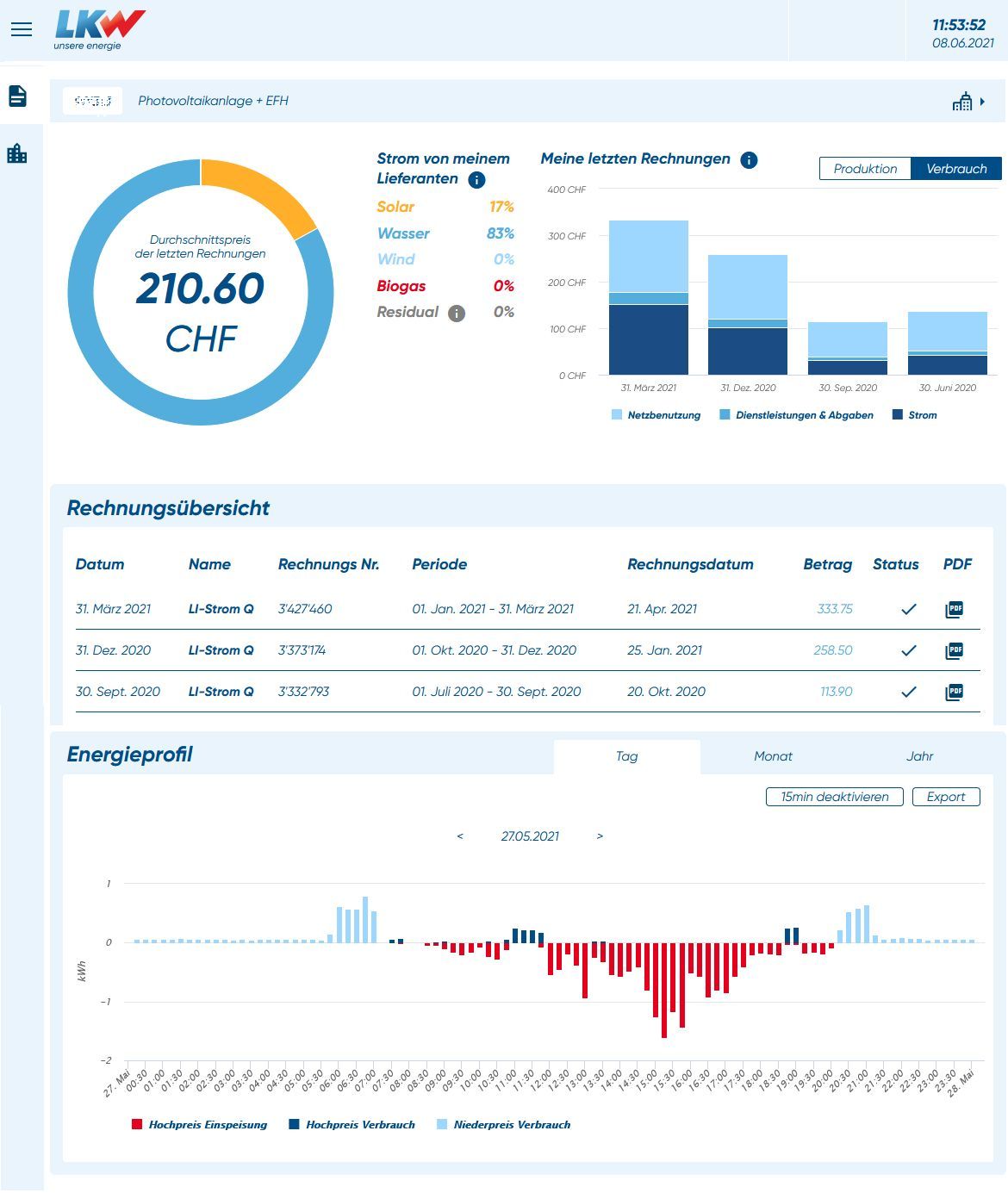Click the red Hochpreis Einspeisung legend swatch
Image resolution: width=1008 pixels, height=1193 pixels.
[136, 1124]
